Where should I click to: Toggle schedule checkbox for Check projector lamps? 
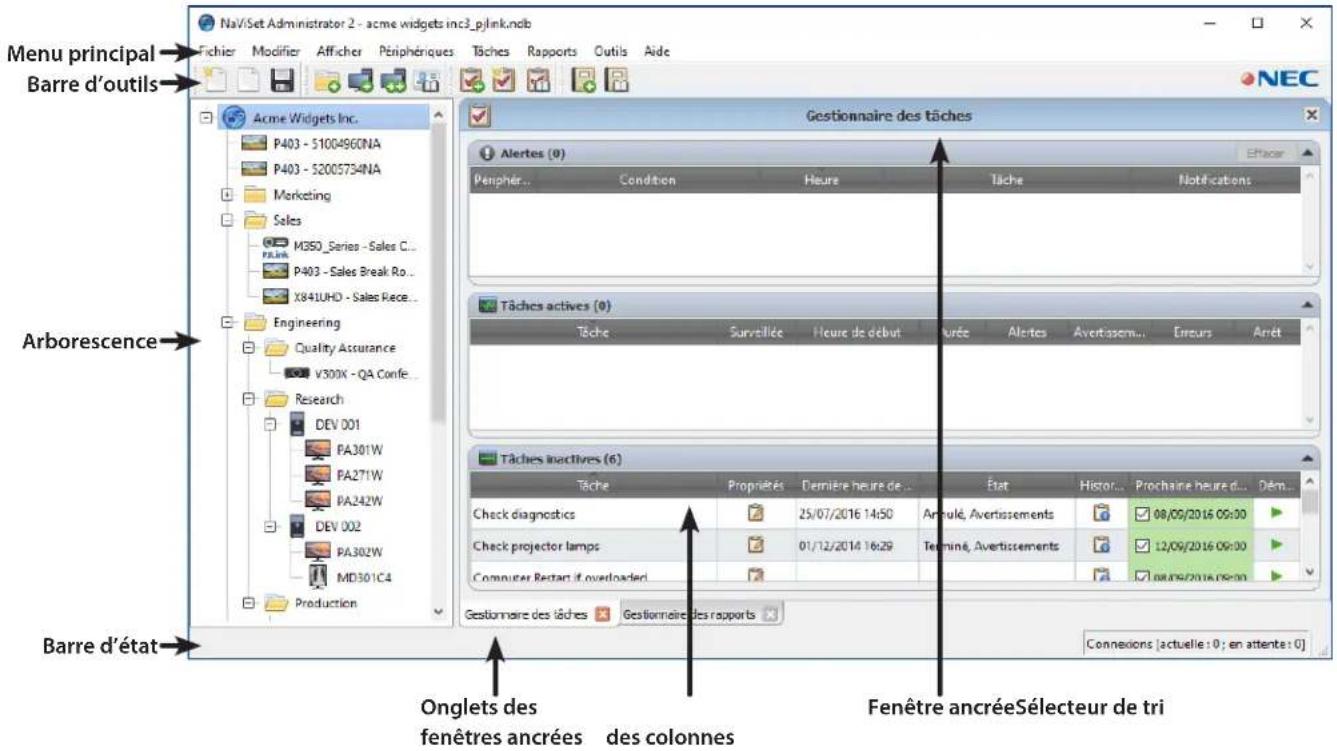coord(1142,545)
